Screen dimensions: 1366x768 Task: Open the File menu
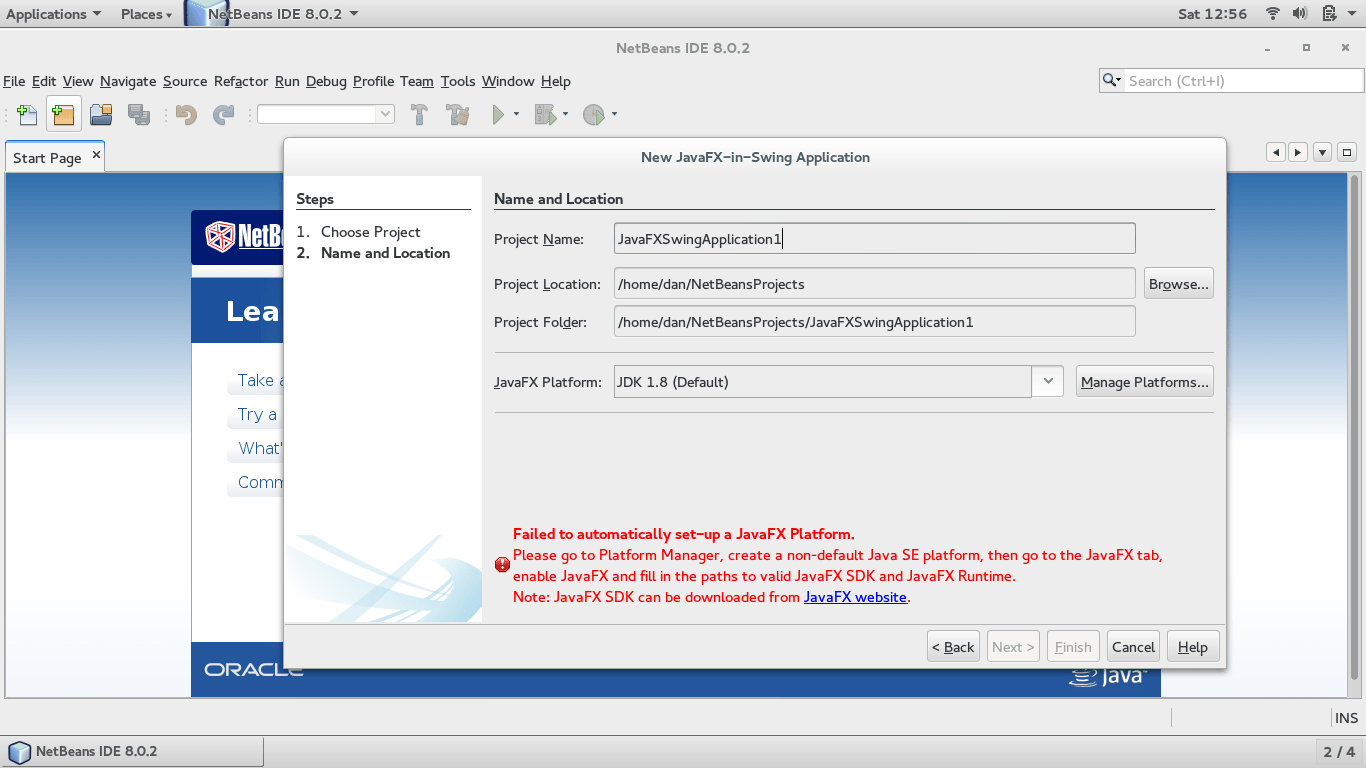coord(14,81)
